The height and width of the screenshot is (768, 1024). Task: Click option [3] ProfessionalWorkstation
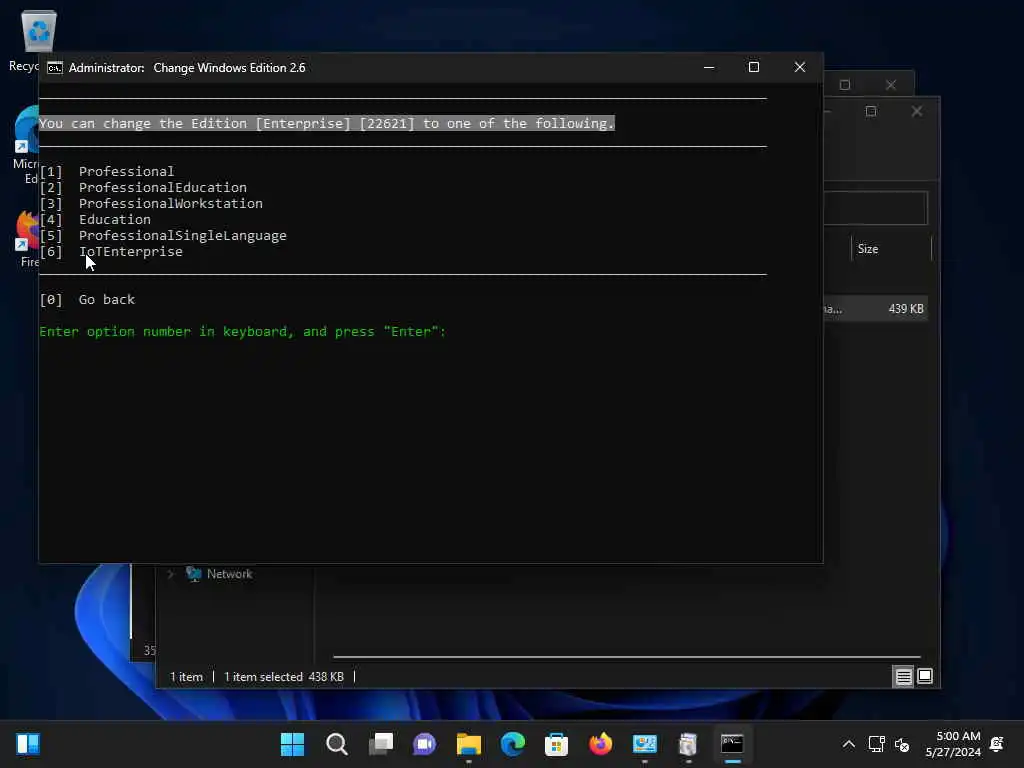[151, 204]
